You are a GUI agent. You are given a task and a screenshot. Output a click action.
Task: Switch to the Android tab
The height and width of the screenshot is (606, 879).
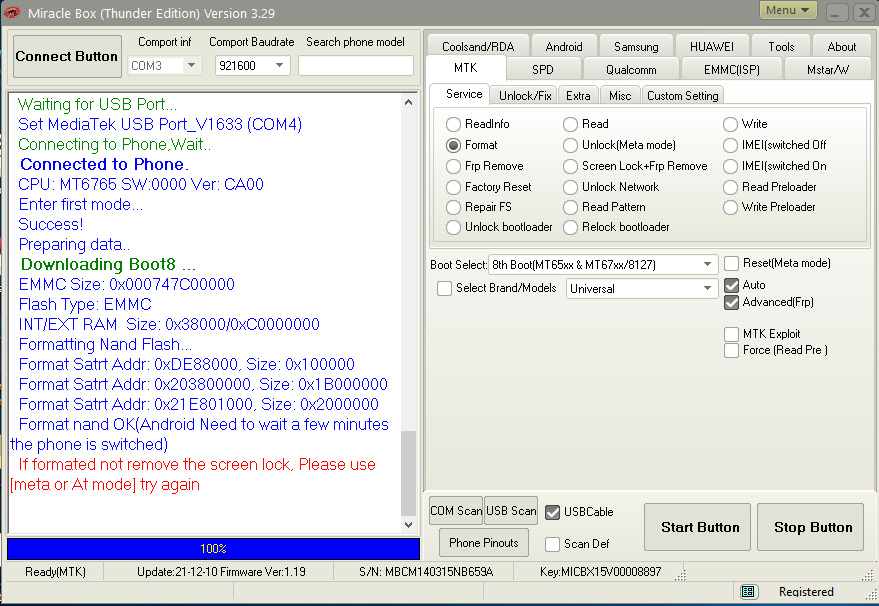[564, 47]
